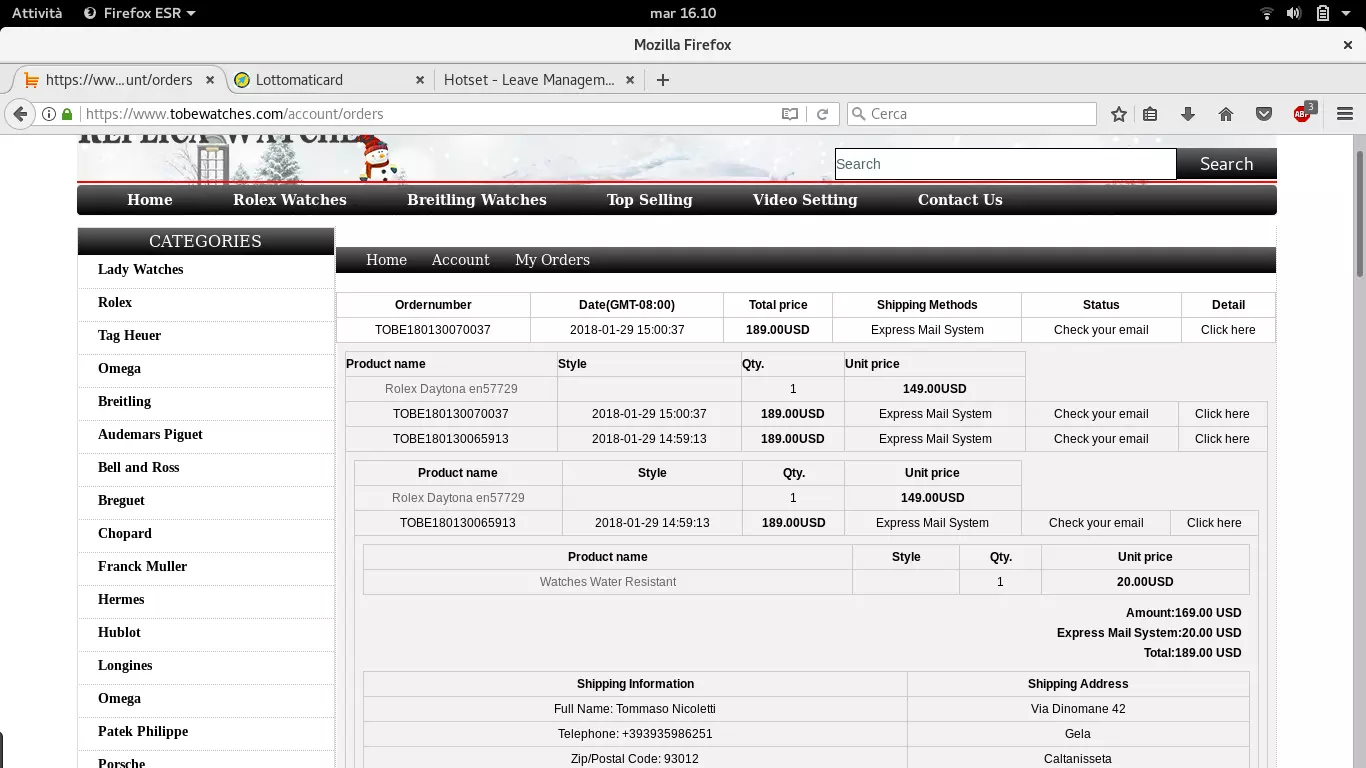Click the Total price column header
The width and height of the screenshot is (1366, 768).
coord(778,305)
